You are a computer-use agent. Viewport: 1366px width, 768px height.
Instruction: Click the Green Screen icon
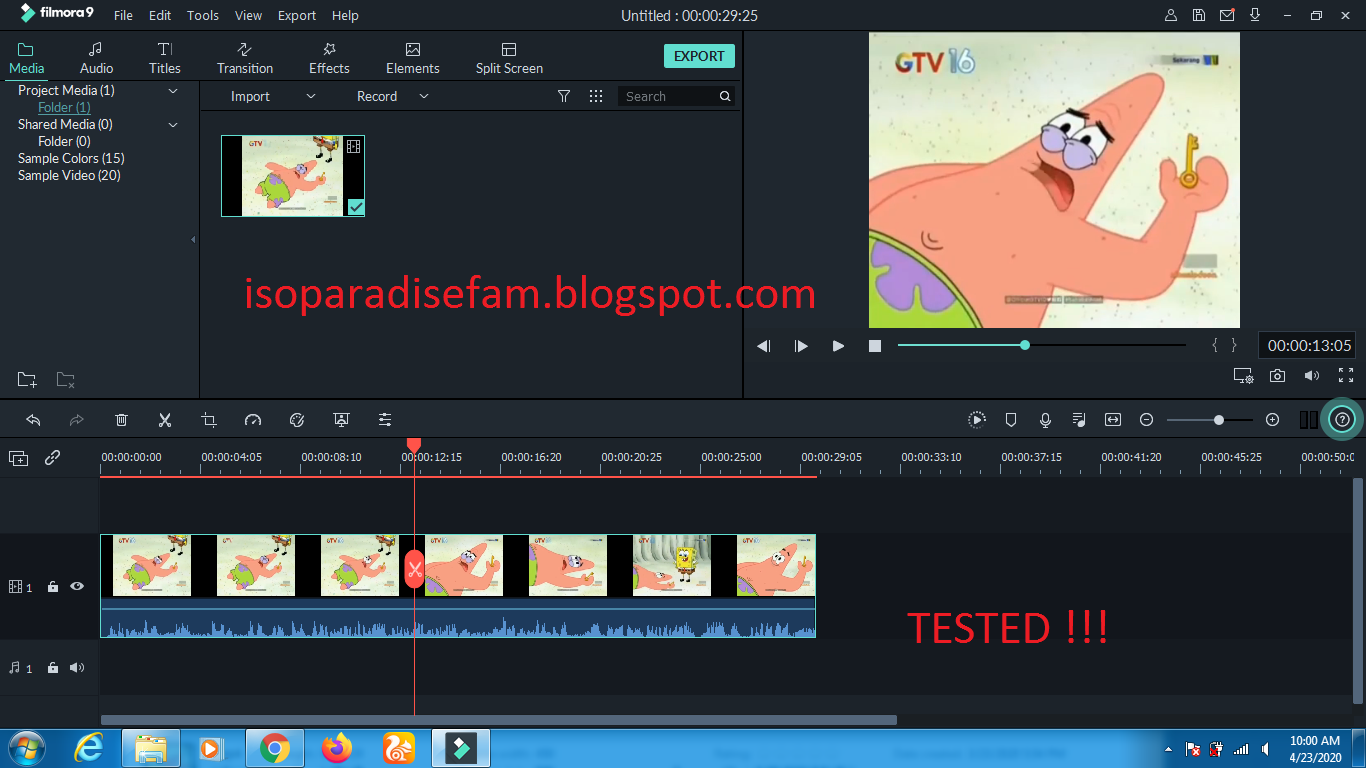341,420
